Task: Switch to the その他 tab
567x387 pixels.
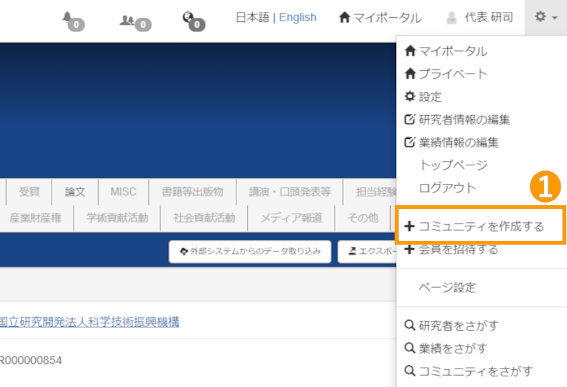Action: pos(363,218)
